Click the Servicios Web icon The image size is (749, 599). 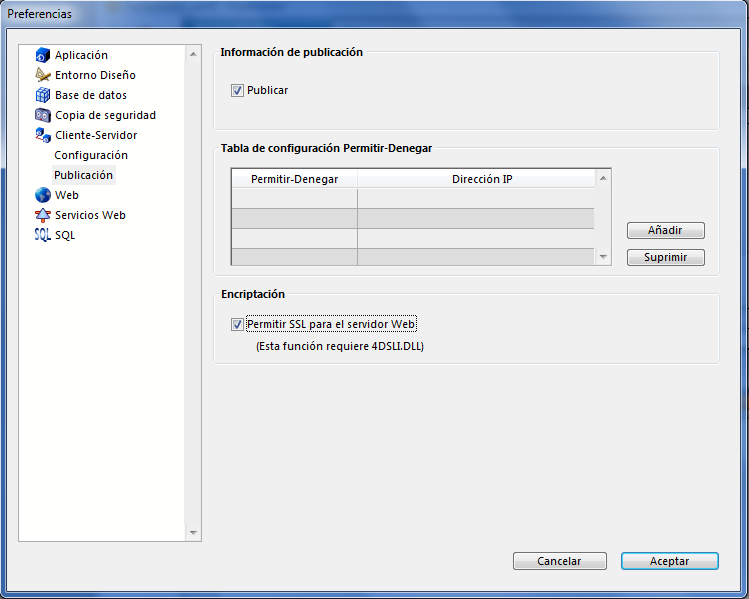(43, 215)
